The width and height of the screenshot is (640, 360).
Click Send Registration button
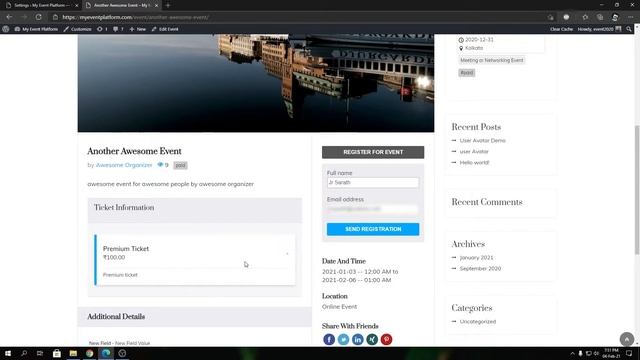[373, 229]
